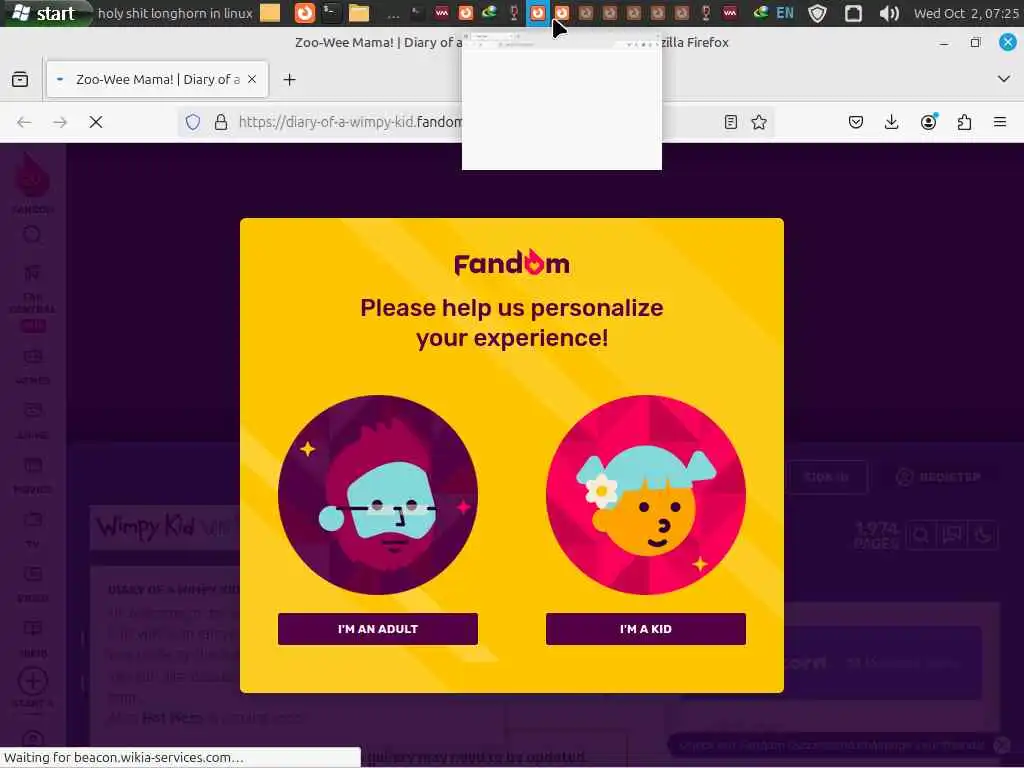Click the Wimpy Kid Wiki logo
1024x768 pixels.
(x=167, y=526)
